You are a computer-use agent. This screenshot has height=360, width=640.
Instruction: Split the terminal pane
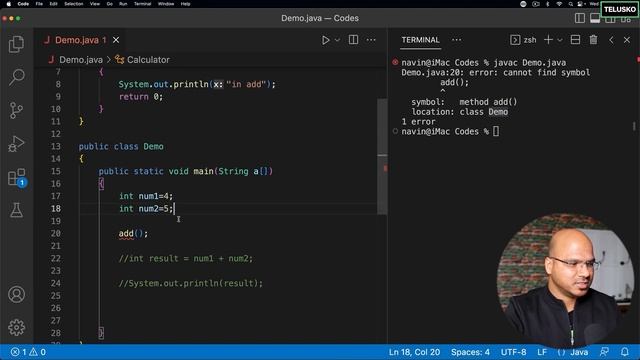pyautogui.click(x=575, y=40)
